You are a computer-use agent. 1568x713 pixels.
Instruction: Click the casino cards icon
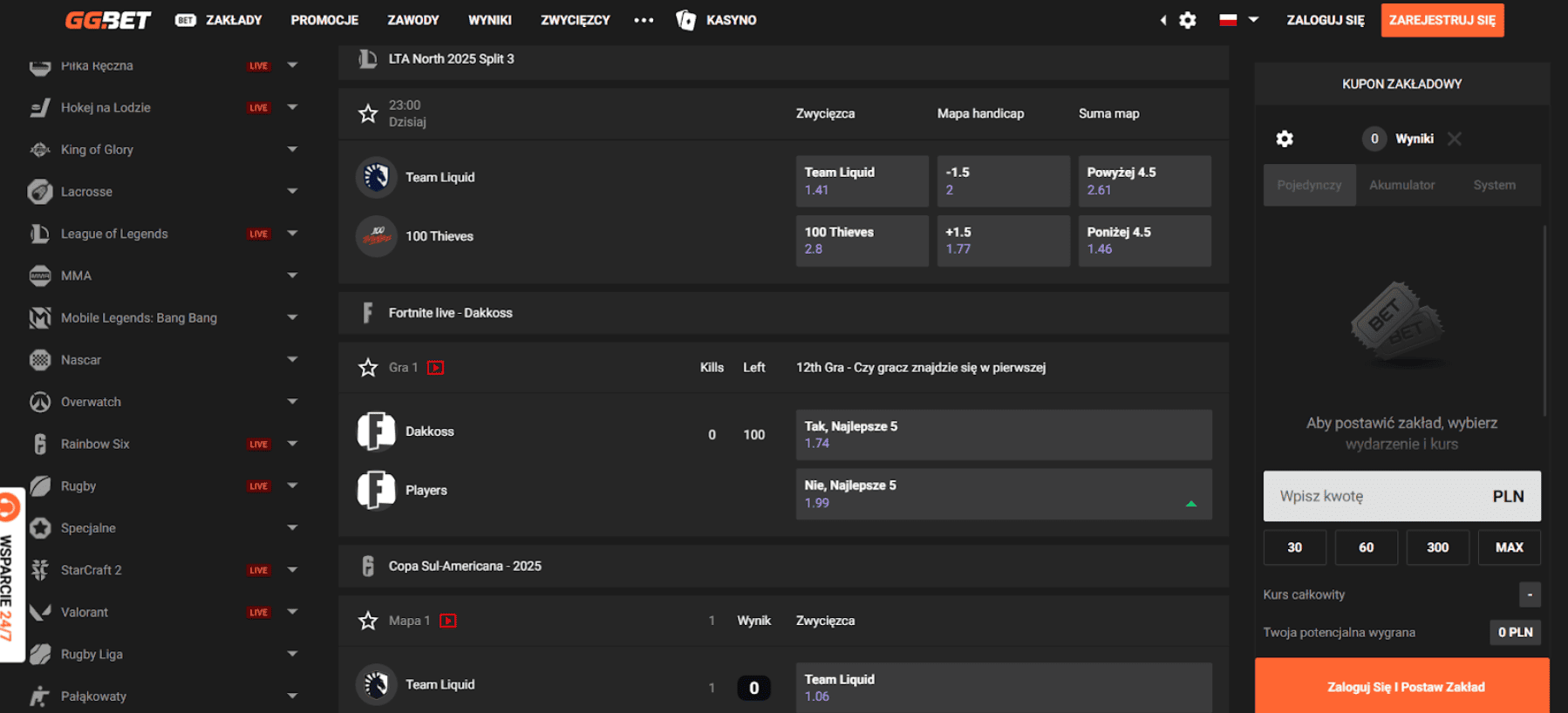pos(686,20)
